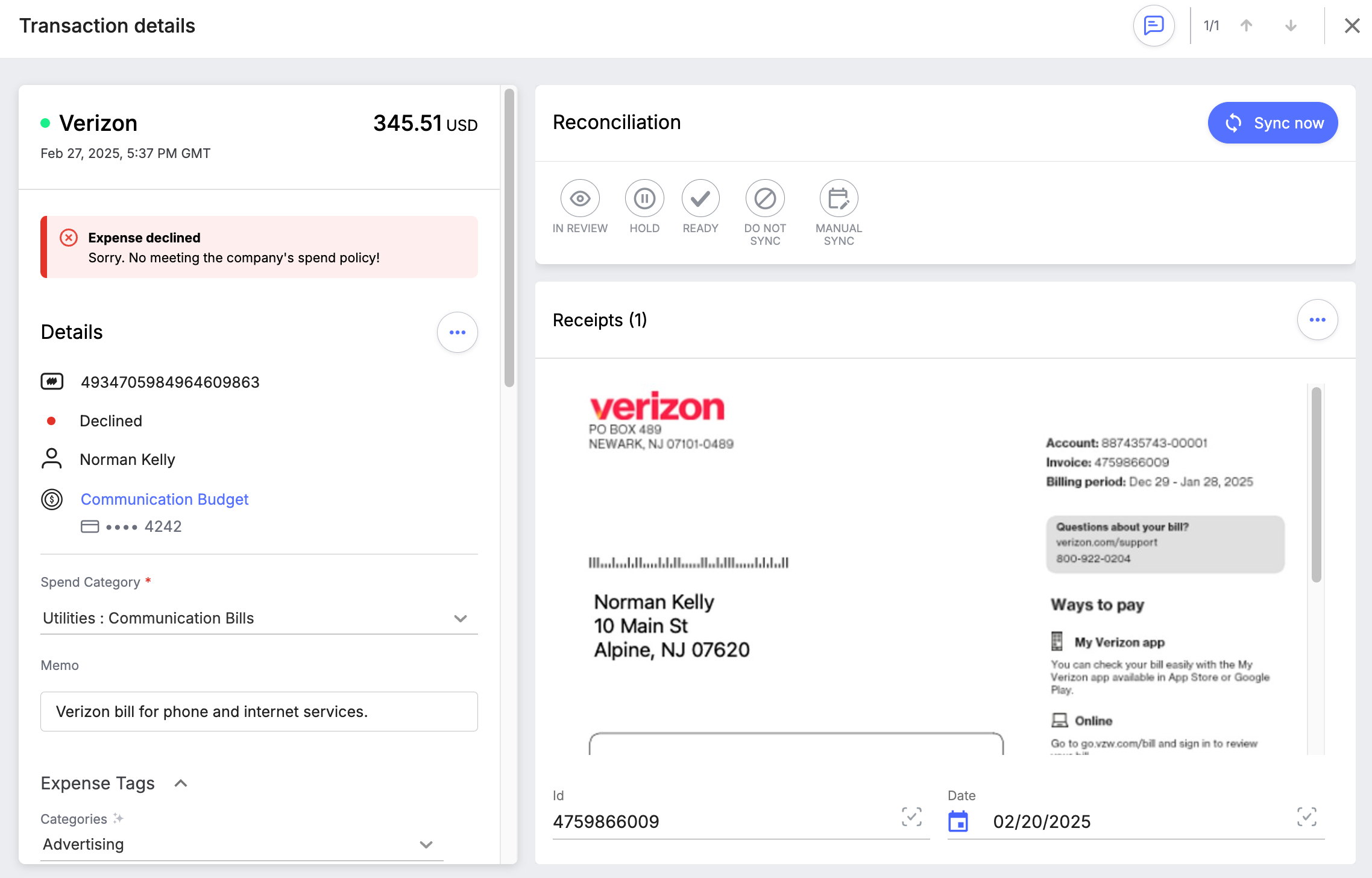1372x878 pixels.
Task: Click the budget dollar coin icon
Action: click(52, 499)
